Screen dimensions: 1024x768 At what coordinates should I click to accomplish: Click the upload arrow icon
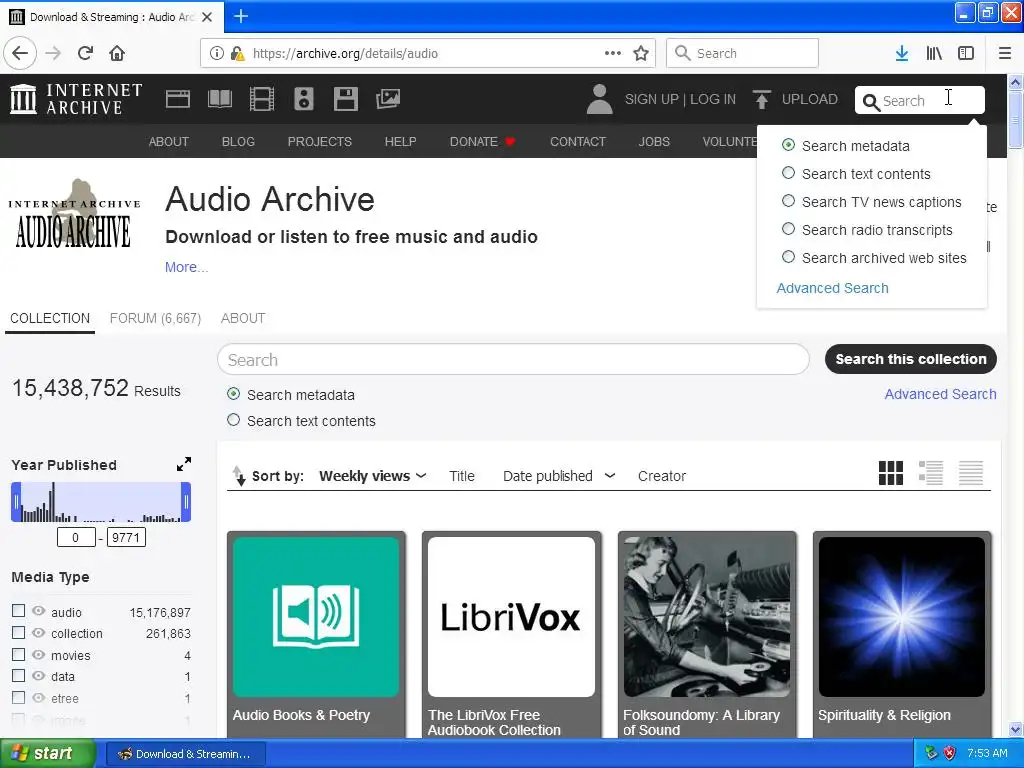[x=761, y=99]
